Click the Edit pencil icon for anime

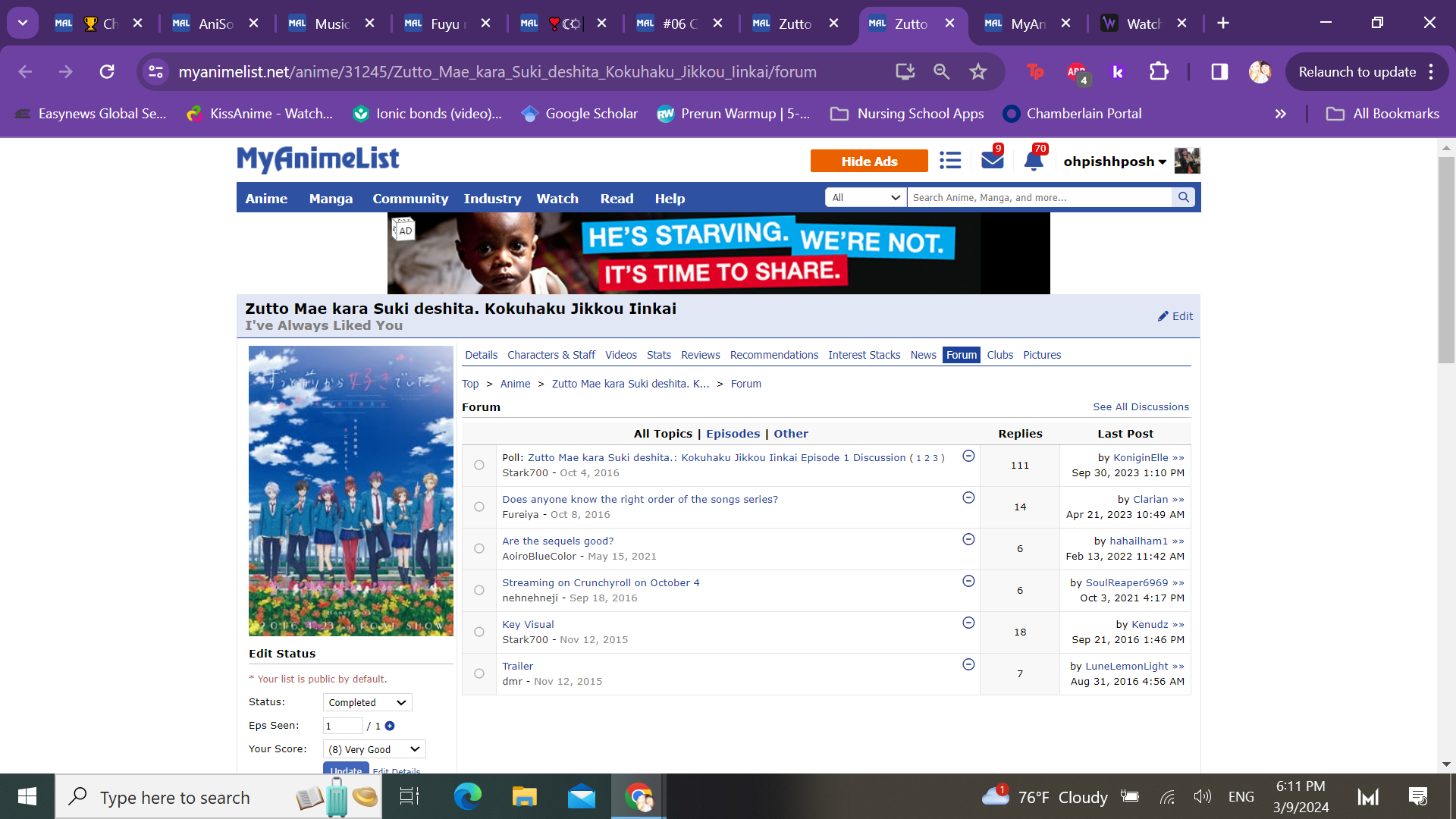tap(1175, 316)
